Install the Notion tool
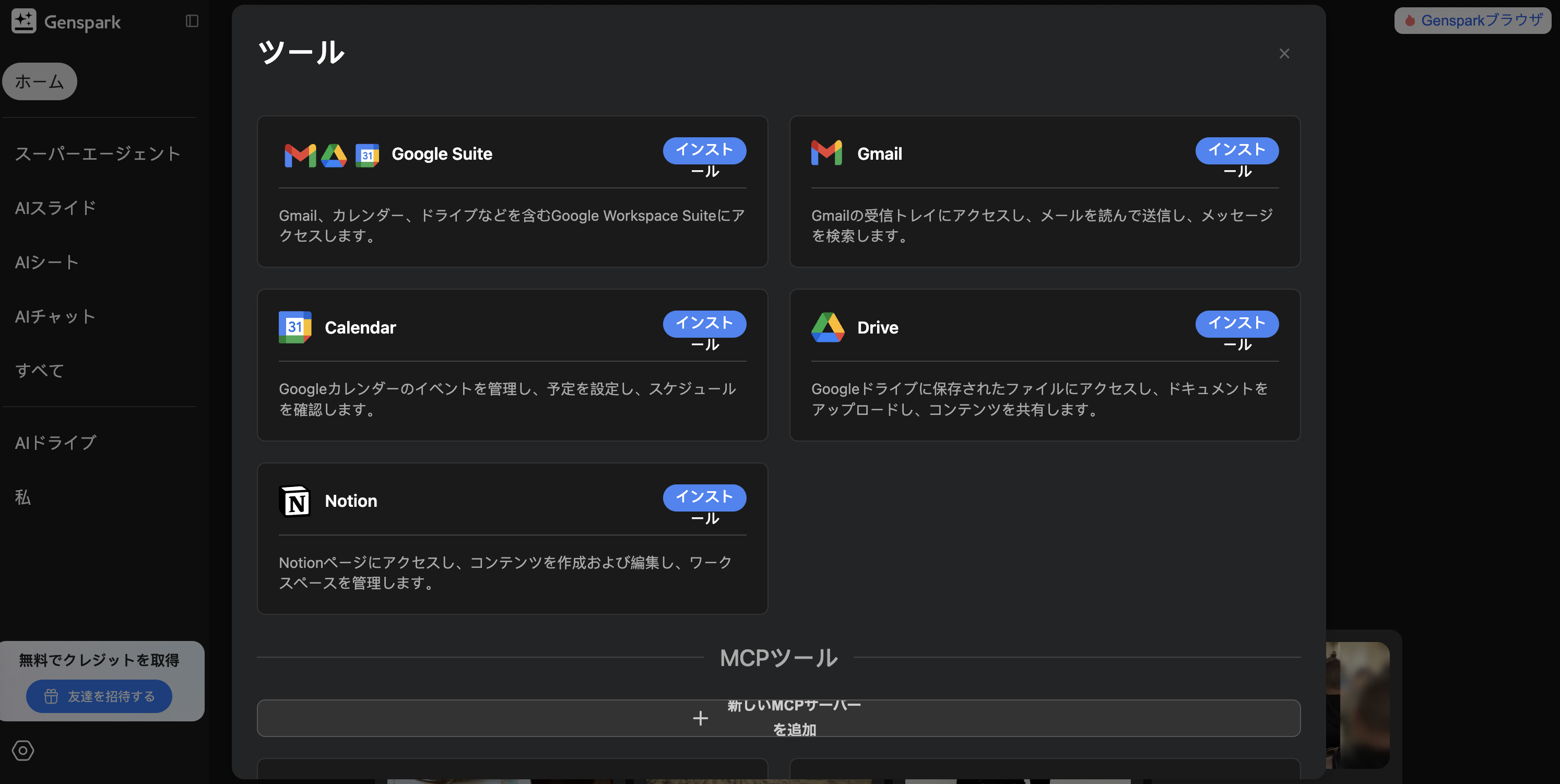Screen dimensions: 1560x784 click(x=704, y=497)
